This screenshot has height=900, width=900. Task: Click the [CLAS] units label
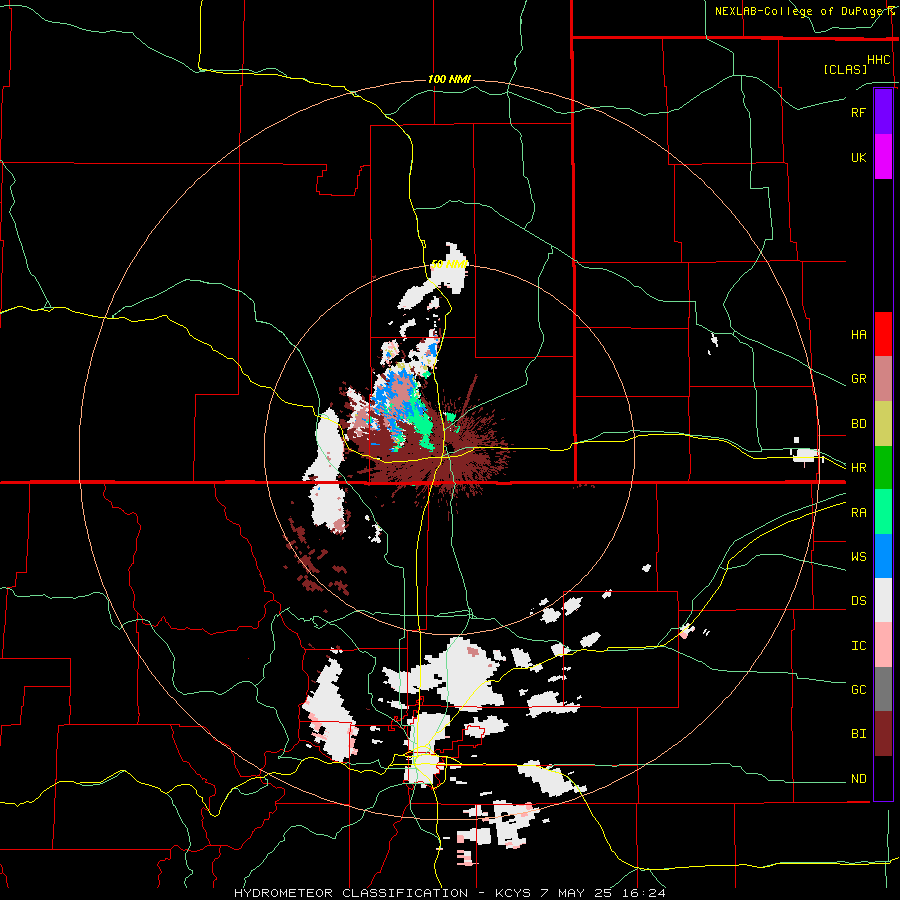[x=845, y=69]
